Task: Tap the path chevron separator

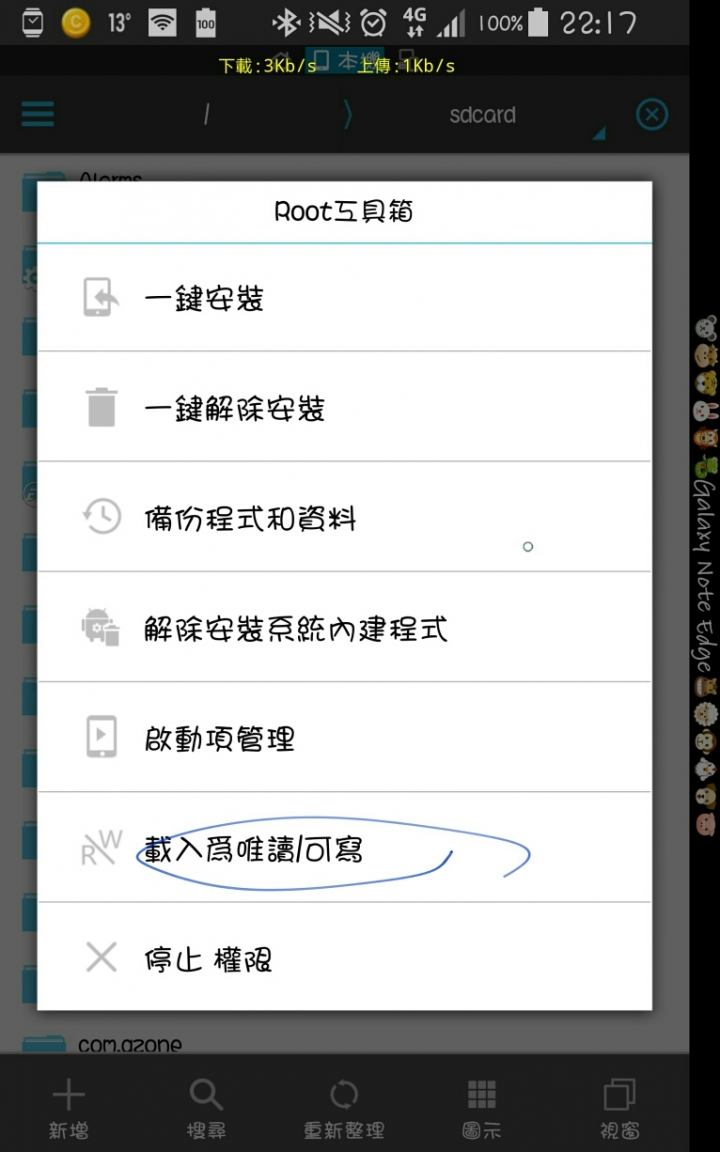Action: click(x=348, y=115)
